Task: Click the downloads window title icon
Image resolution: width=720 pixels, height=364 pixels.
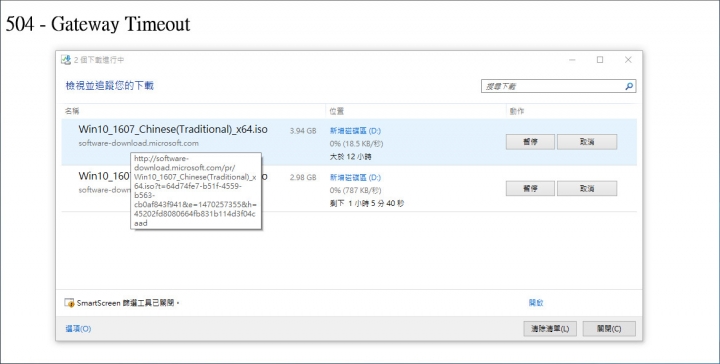Action: 66,60
